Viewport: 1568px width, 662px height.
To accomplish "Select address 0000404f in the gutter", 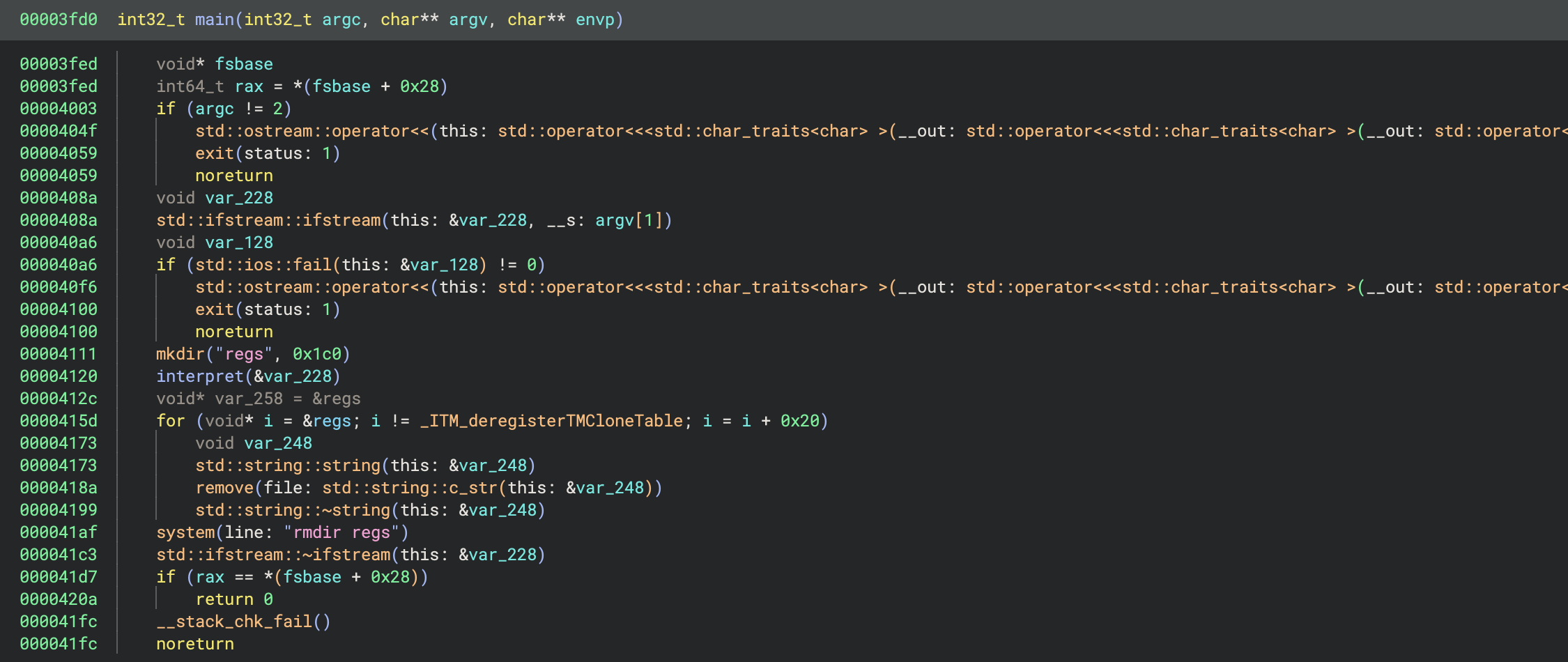I will (59, 131).
